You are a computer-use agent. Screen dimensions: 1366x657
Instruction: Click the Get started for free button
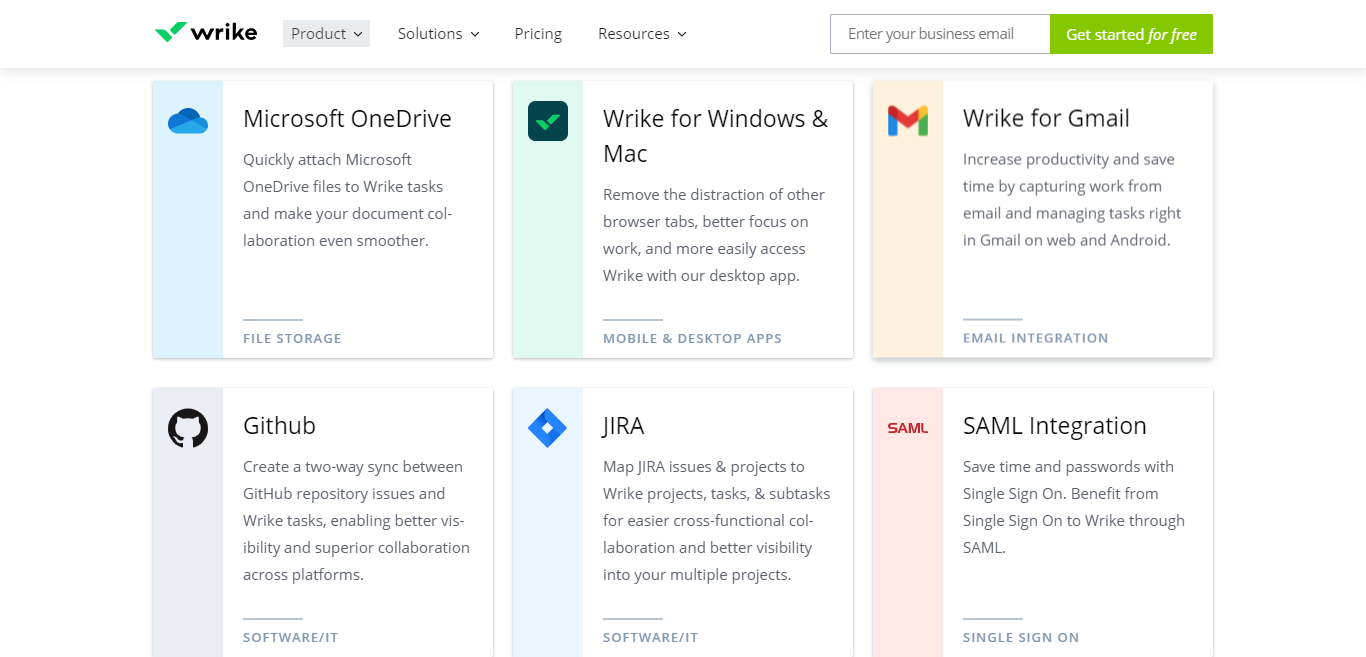[x=1131, y=34]
